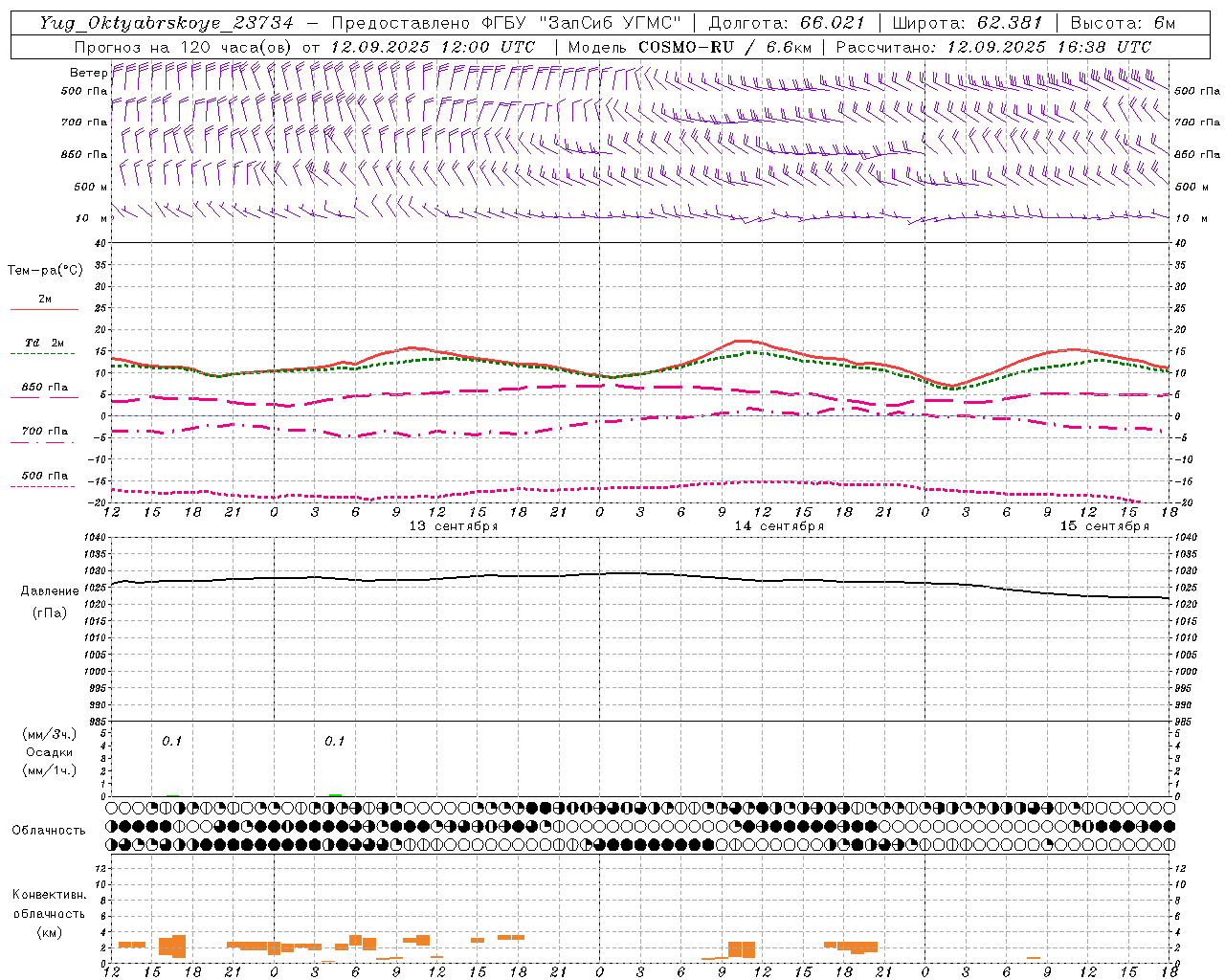Click the Ветер wind panel label
The width and height of the screenshot is (1225, 980).
[88, 73]
